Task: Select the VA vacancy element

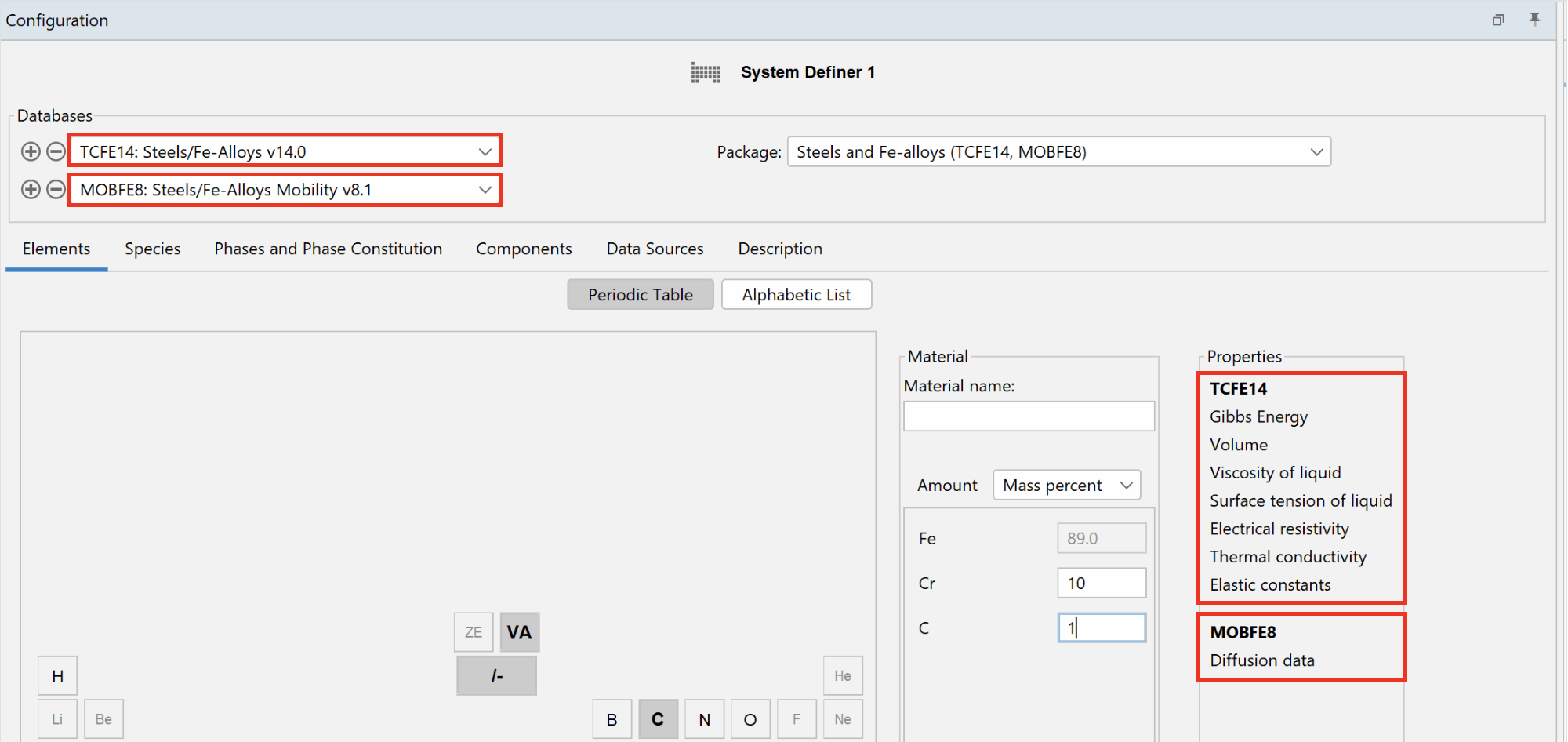Action: [519, 631]
